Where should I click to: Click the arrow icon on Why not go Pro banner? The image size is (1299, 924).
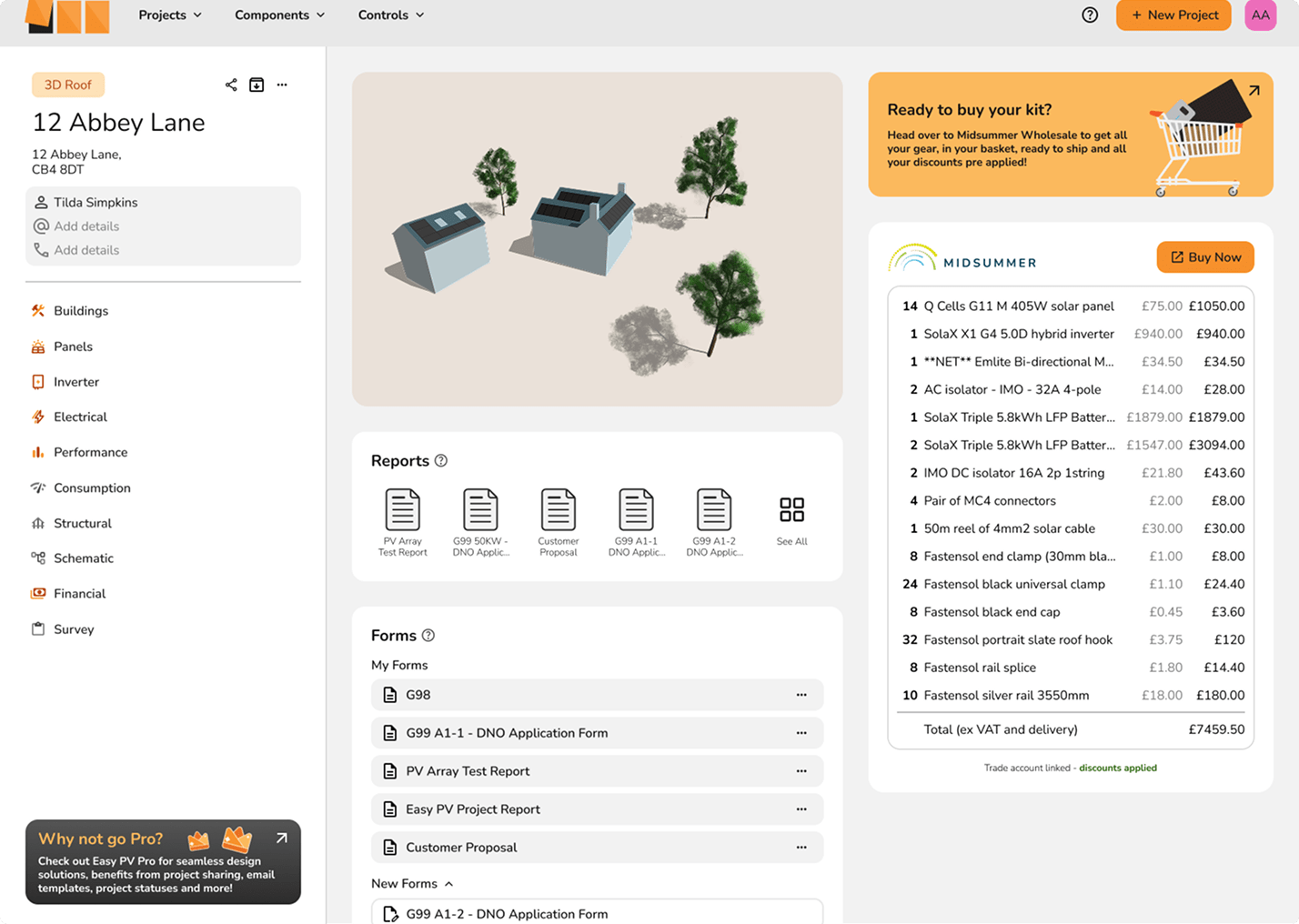pyautogui.click(x=282, y=838)
